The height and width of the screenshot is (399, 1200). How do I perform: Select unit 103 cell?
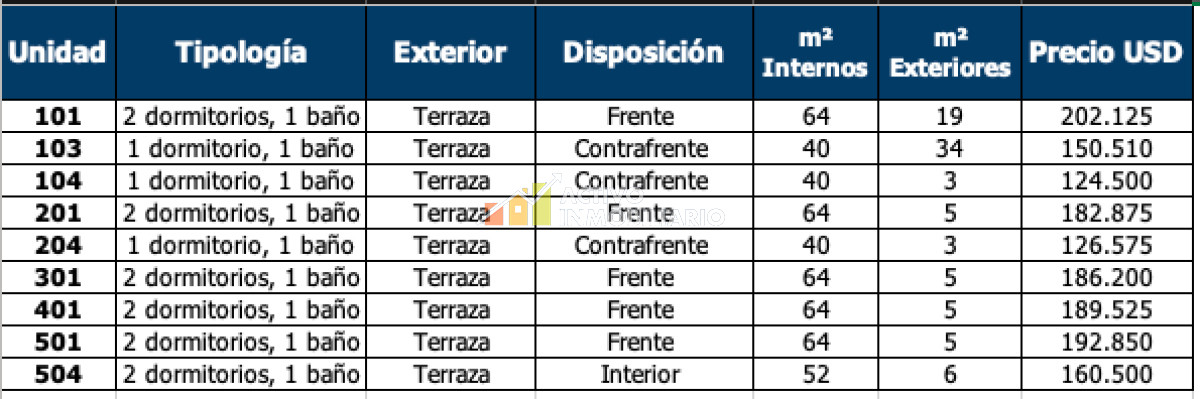pos(58,149)
